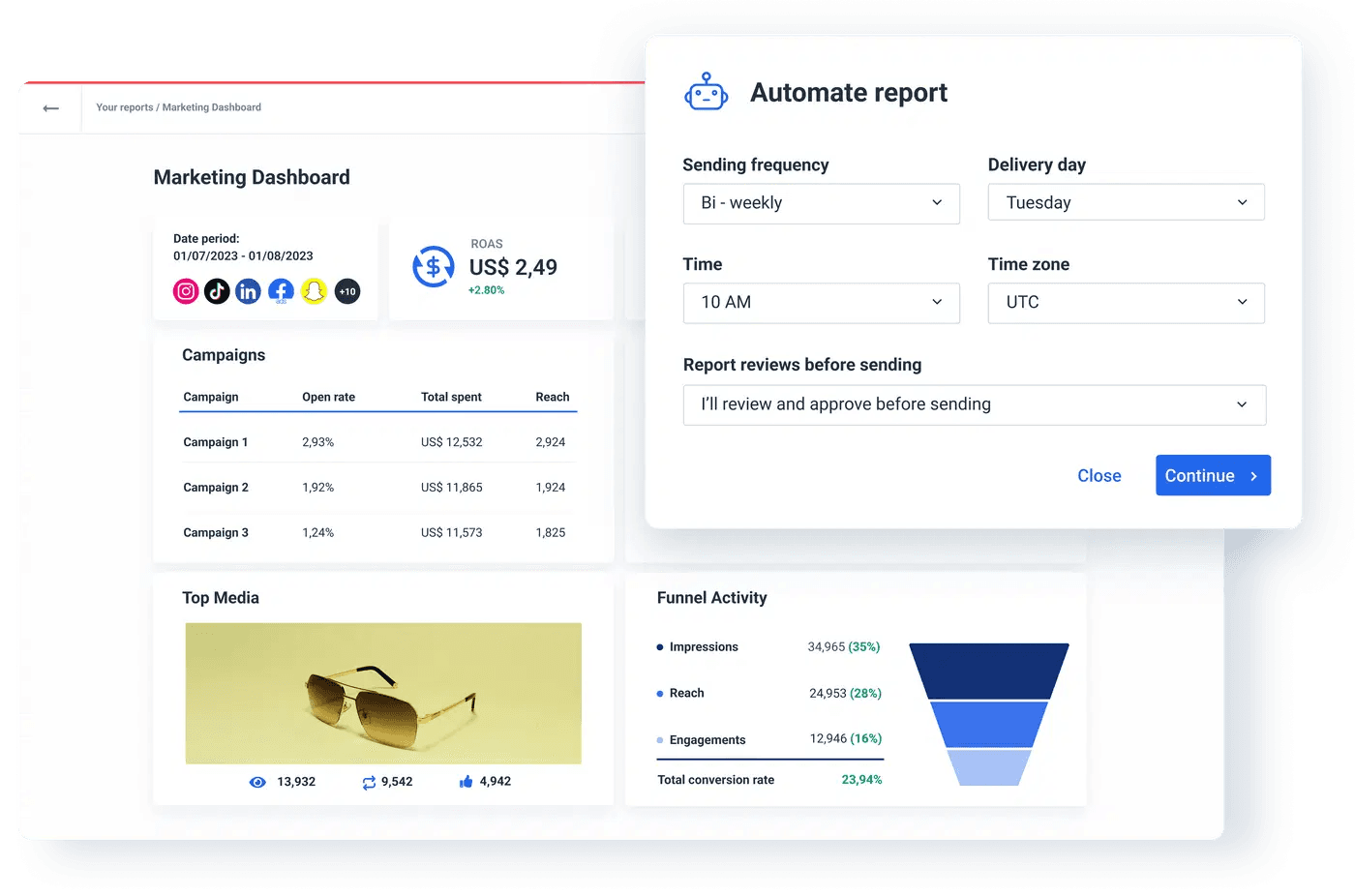Click the +10 more sources badge
1355x896 pixels.
[x=347, y=291]
